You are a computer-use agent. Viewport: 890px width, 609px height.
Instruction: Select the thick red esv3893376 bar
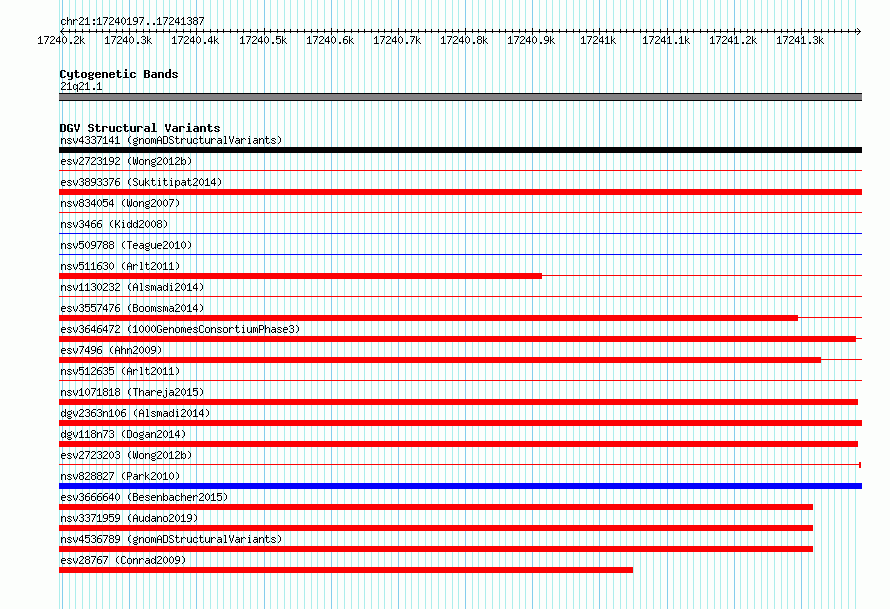(x=460, y=192)
